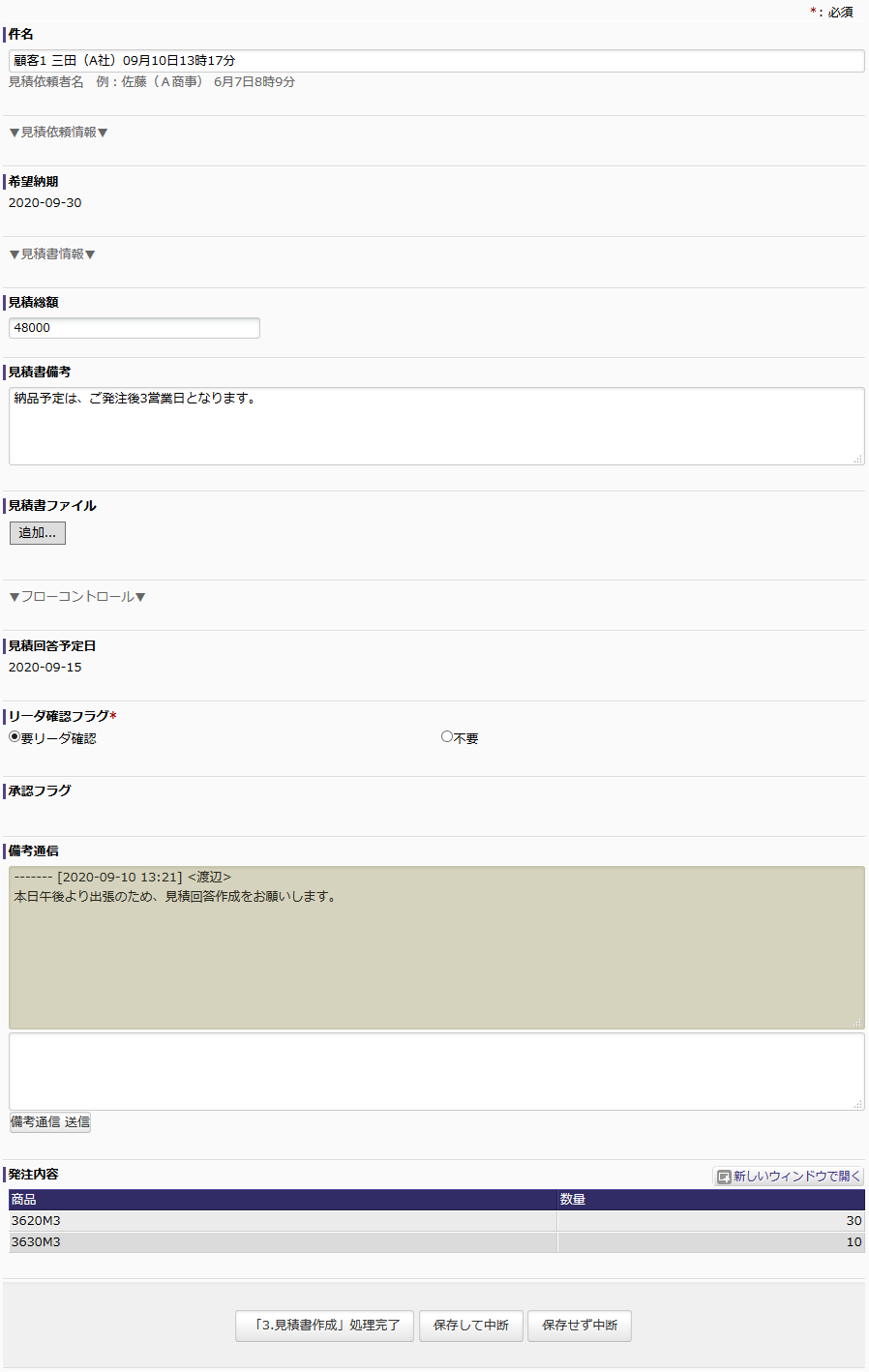Expand ▼見積依頼情報▼ section header
Image resolution: width=869 pixels, height=1372 pixels.
(58, 133)
